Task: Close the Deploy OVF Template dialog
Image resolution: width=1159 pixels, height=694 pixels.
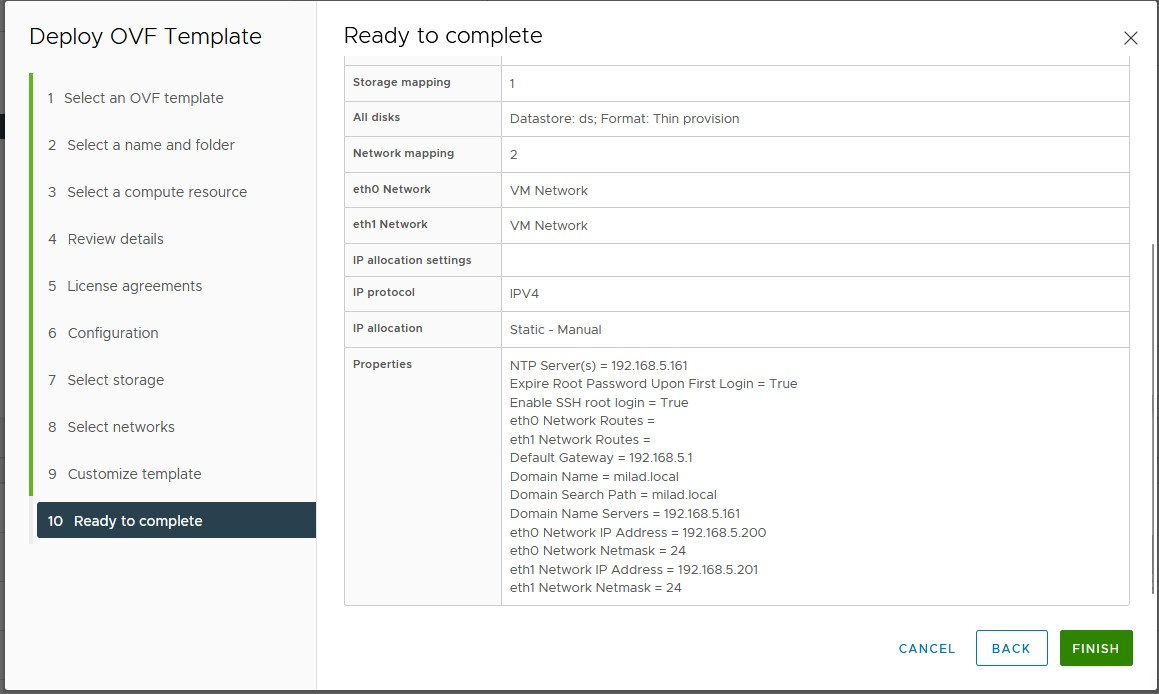Action: pyautogui.click(x=1130, y=38)
